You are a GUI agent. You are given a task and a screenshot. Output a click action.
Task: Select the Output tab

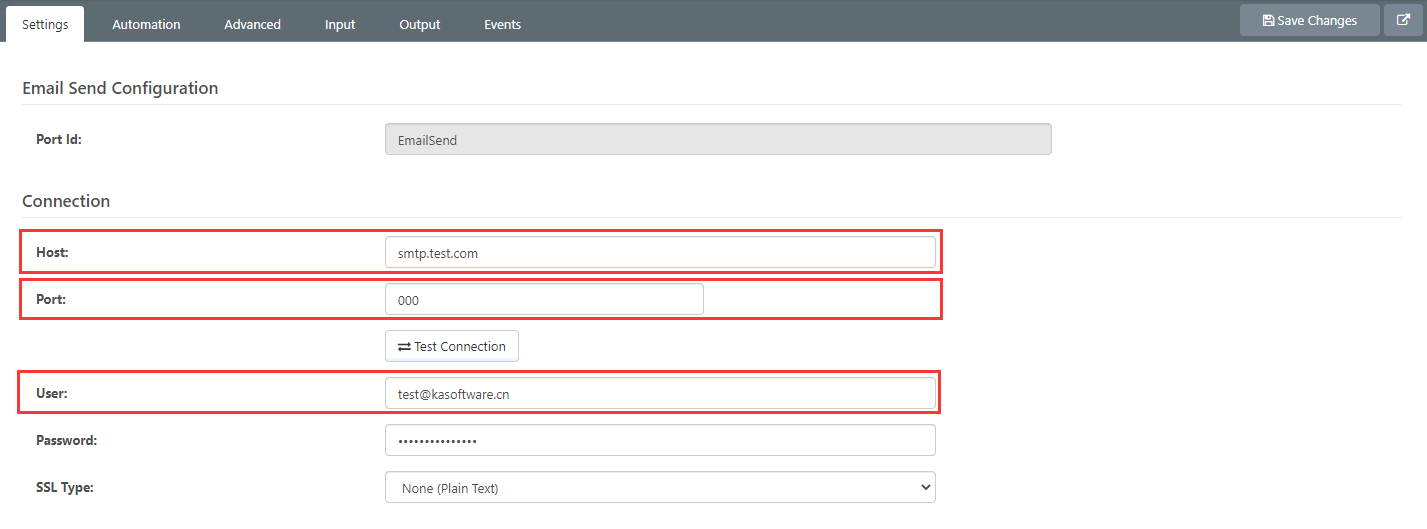(419, 24)
